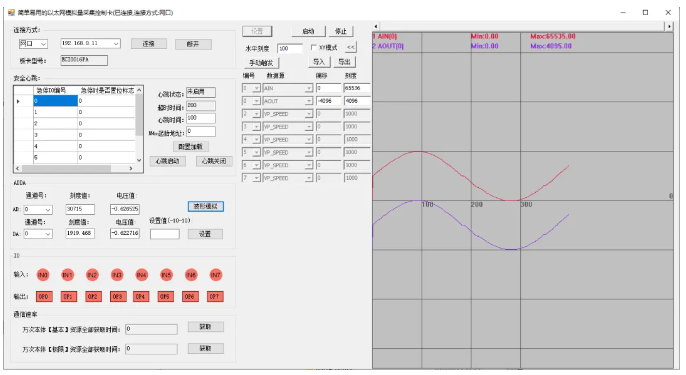Image resolution: width=686 pixels, height=375 pixels.
Task: Click the 连接 connect button
Action: [x=149, y=44]
